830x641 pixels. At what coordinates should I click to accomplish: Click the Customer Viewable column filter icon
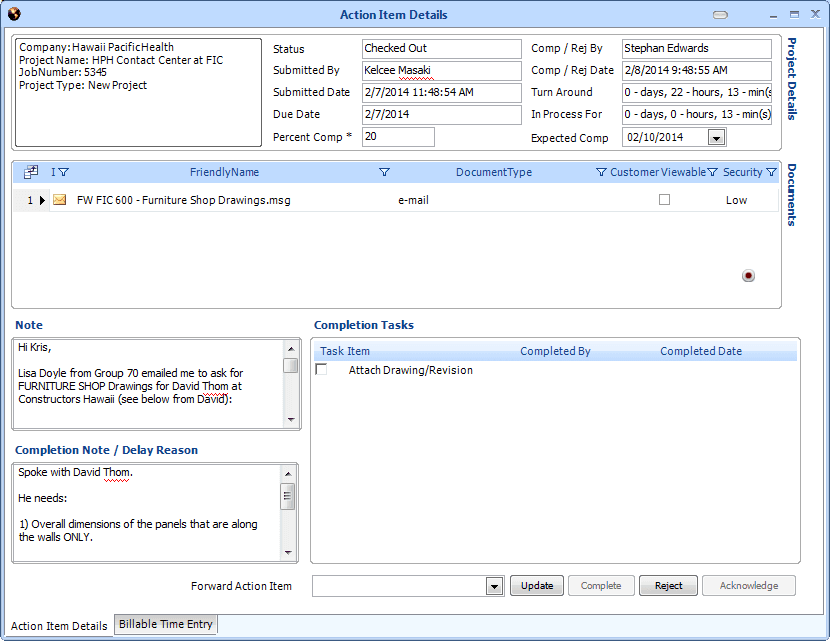713,173
